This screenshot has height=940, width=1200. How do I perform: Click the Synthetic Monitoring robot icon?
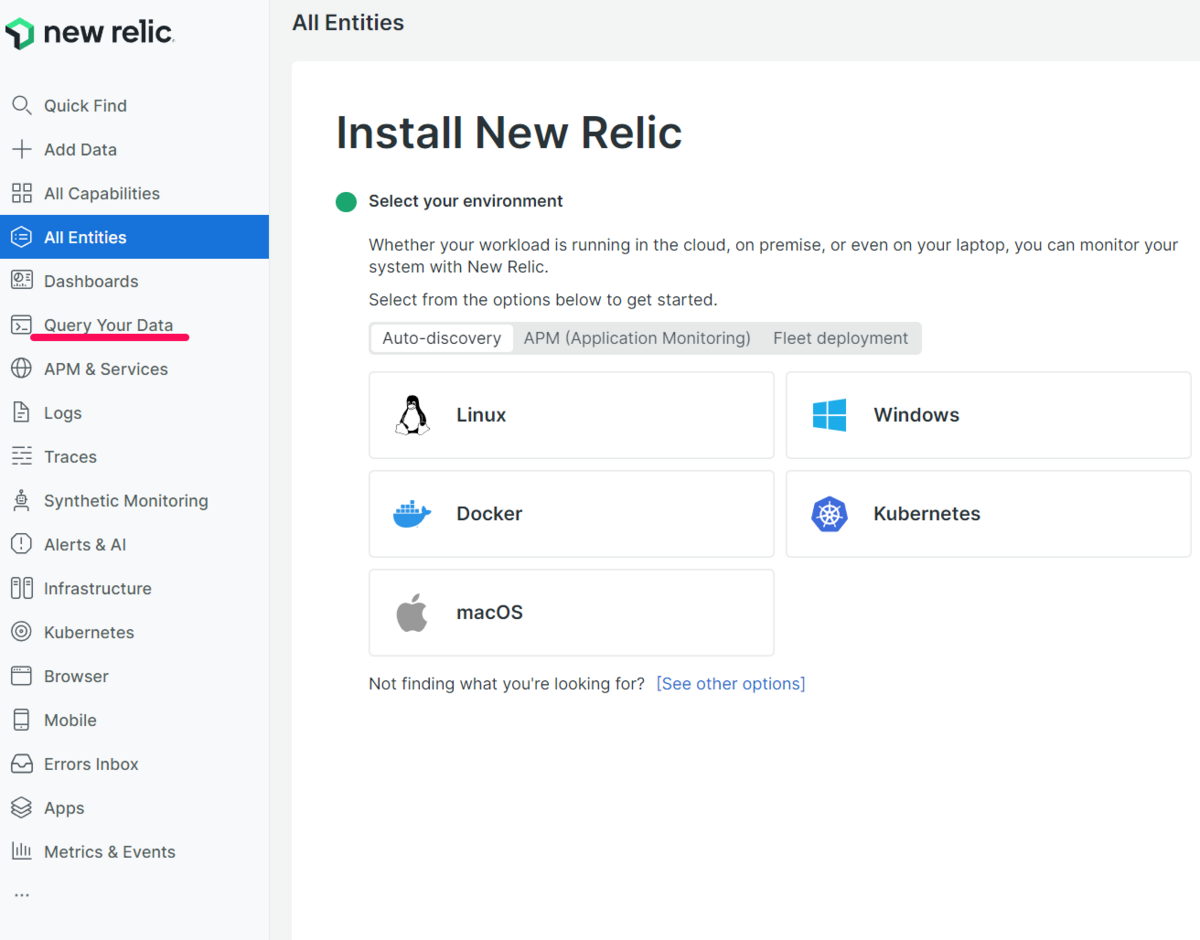pyautogui.click(x=21, y=500)
